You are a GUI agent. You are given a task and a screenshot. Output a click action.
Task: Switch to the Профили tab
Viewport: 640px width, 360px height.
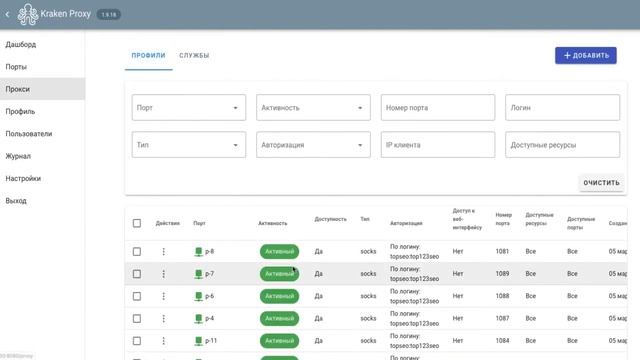pyautogui.click(x=149, y=56)
